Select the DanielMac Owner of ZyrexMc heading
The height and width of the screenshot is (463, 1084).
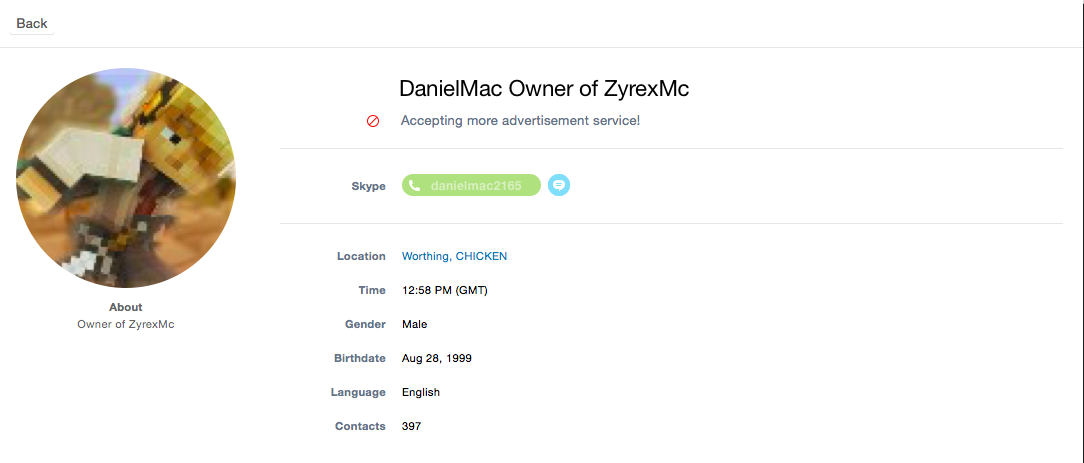(544, 88)
